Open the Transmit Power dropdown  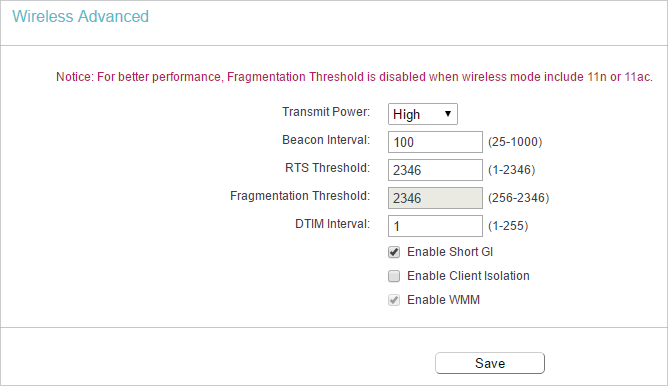423,114
